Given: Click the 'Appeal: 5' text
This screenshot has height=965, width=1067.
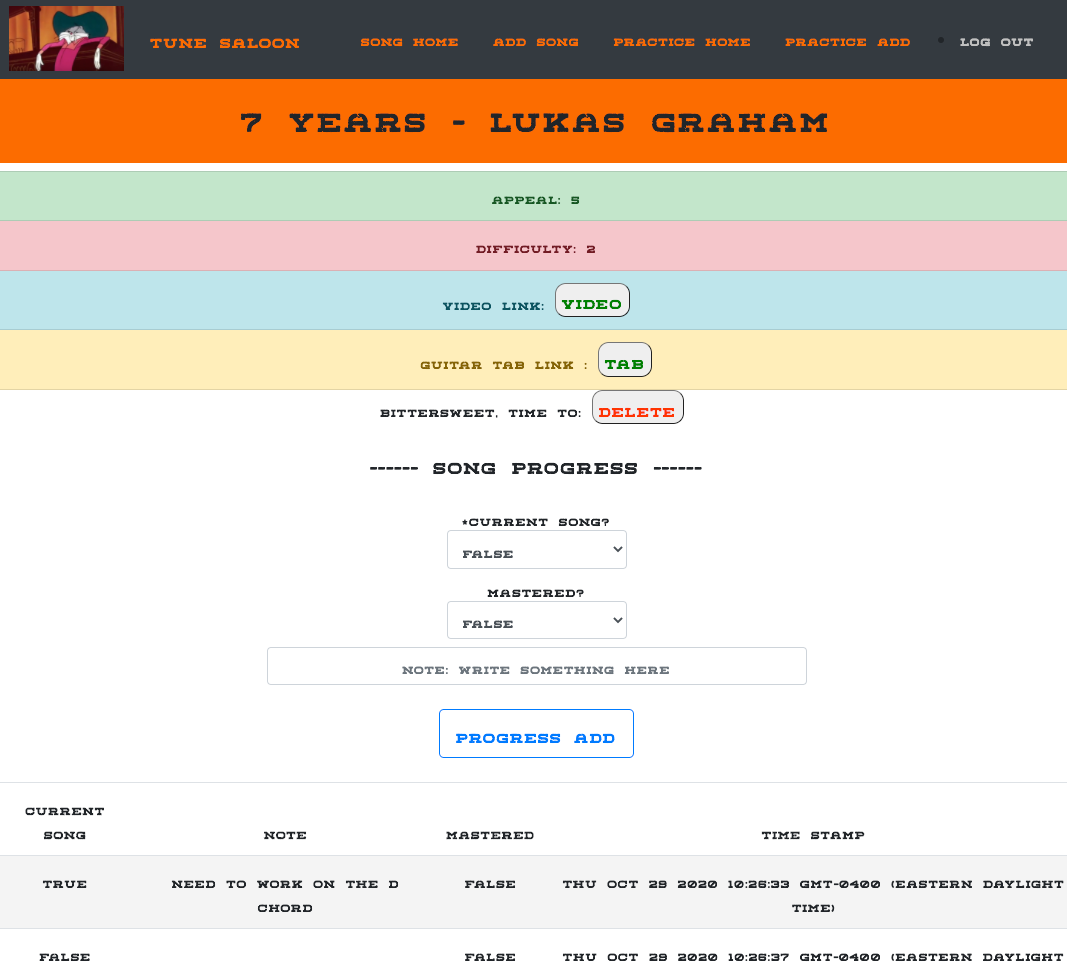Looking at the screenshot, I should tap(536, 200).
